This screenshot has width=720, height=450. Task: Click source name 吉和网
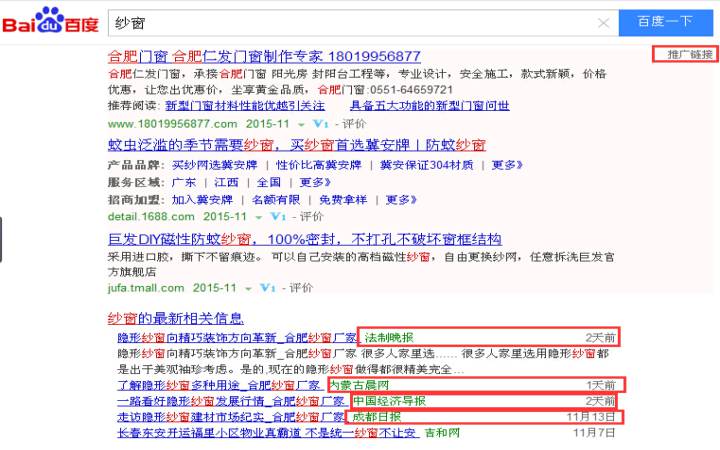pyautogui.click(x=442, y=433)
